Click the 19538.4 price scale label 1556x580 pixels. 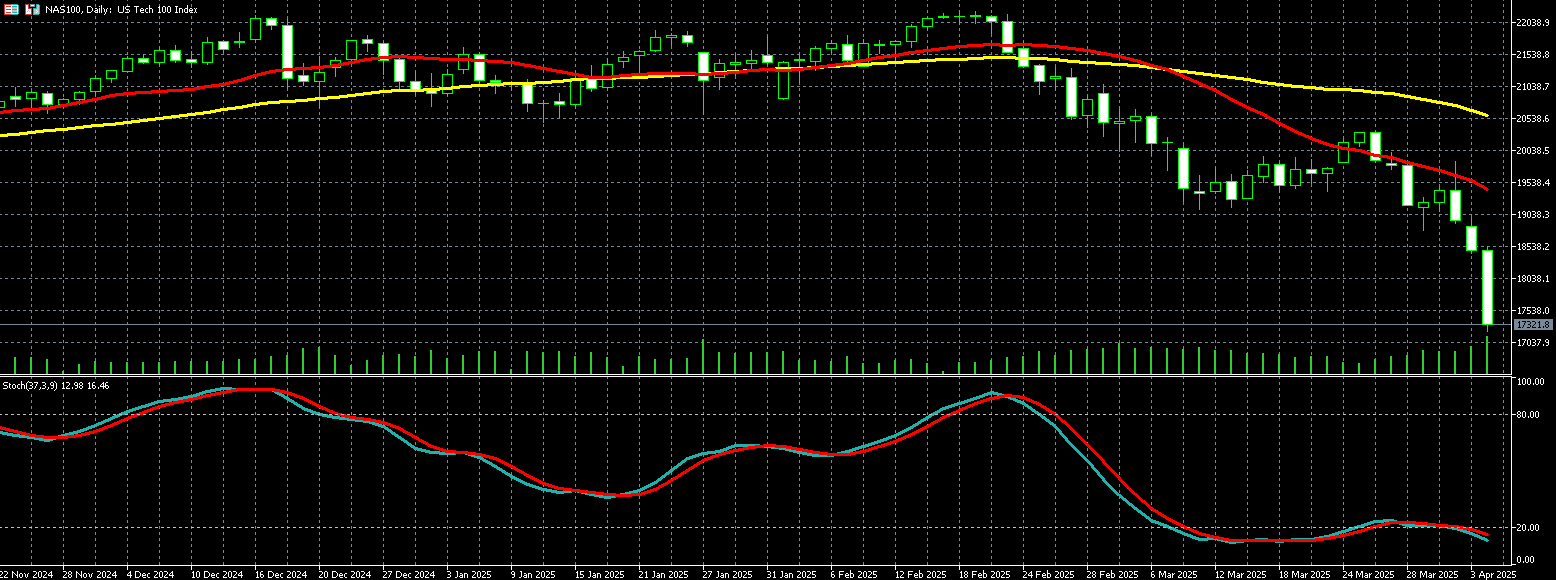[1532, 182]
